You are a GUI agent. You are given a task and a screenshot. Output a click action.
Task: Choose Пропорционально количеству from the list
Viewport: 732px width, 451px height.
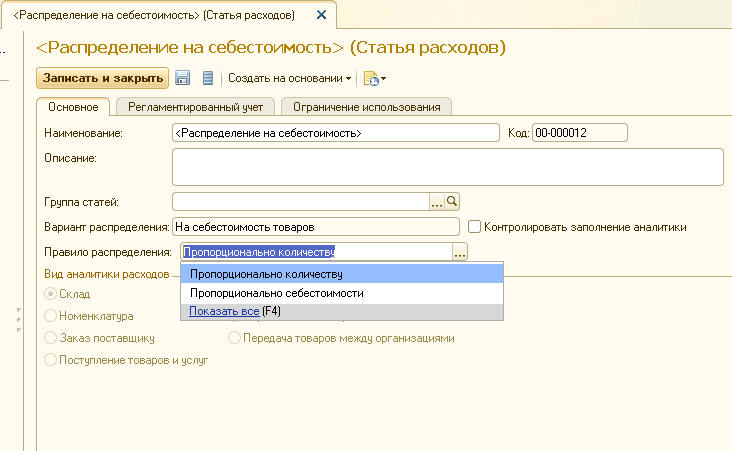coord(342,274)
